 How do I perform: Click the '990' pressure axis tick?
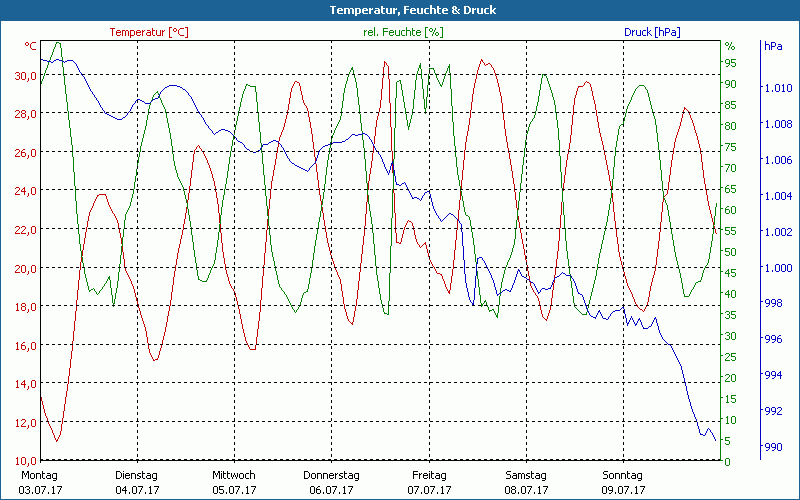pyautogui.click(x=773, y=447)
